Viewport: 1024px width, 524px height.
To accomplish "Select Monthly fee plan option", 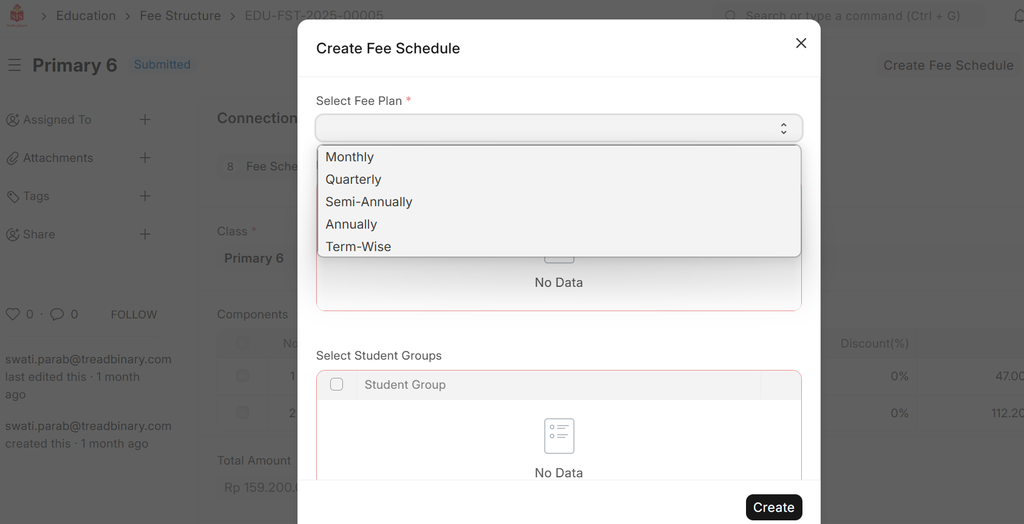I will (350, 157).
